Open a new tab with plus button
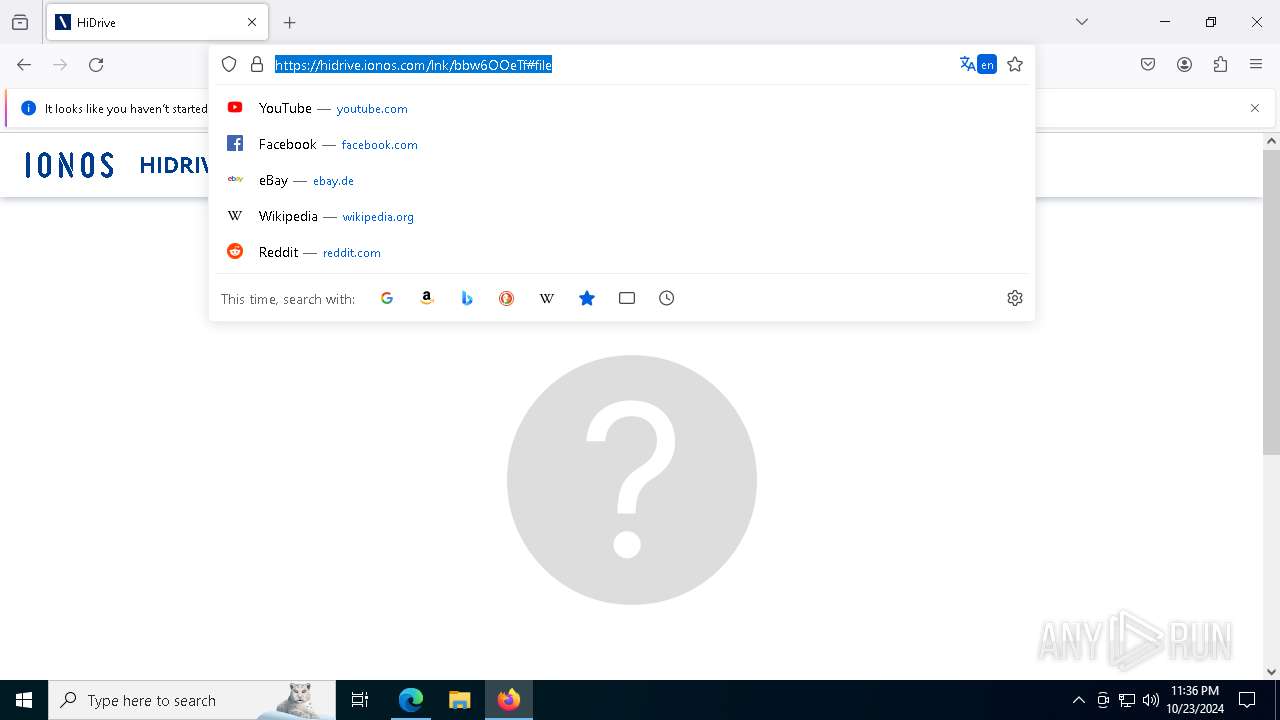Image resolution: width=1280 pixels, height=720 pixels. pos(290,22)
